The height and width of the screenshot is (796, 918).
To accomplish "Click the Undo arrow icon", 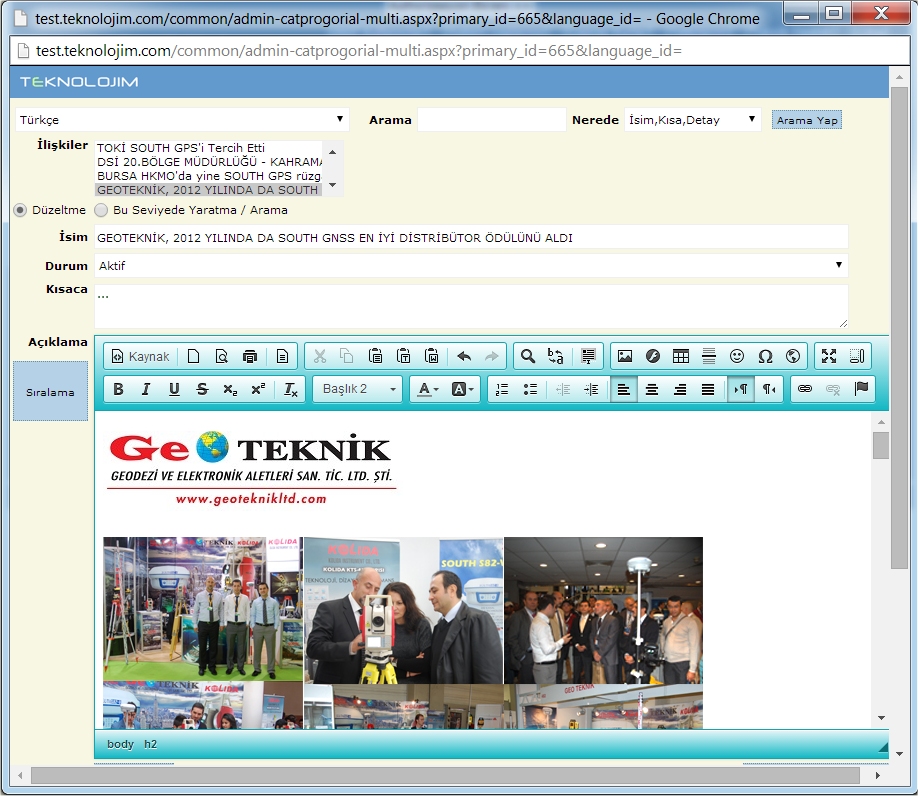I will 464,356.
